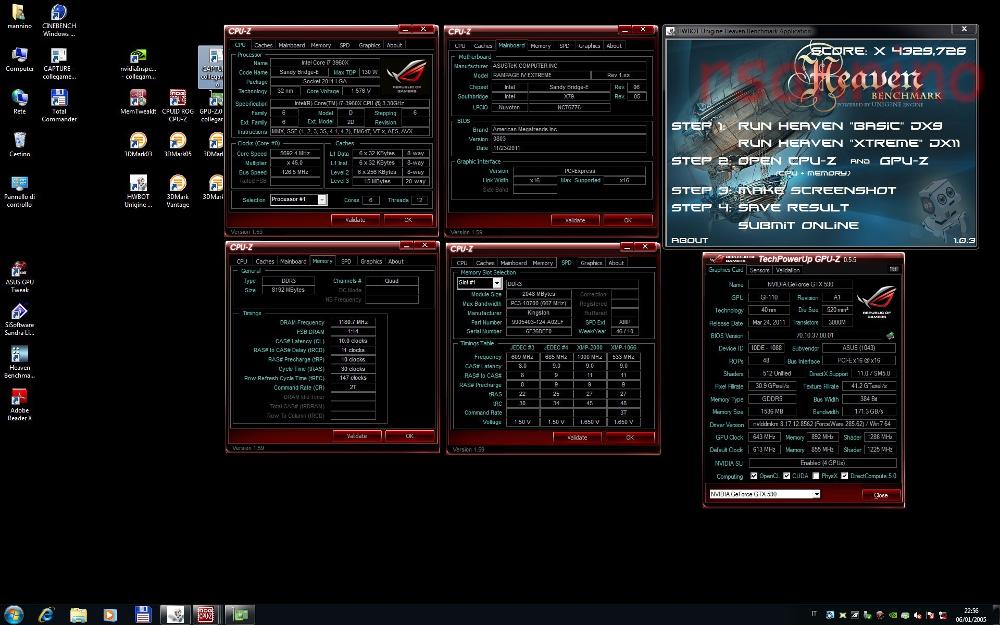Open Internet Explorer from the taskbar
The height and width of the screenshot is (625, 1000).
click(x=46, y=614)
